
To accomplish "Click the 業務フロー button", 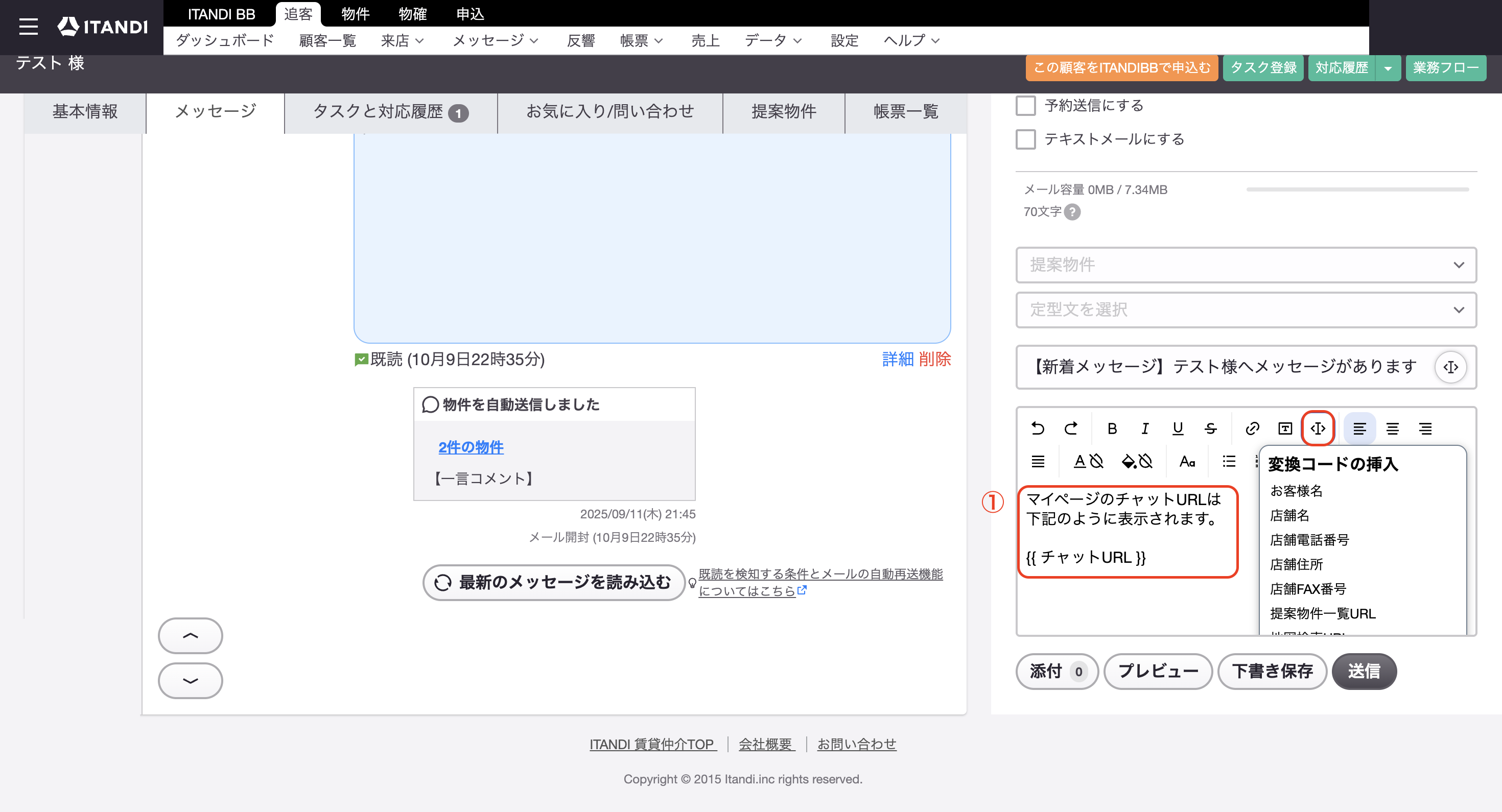I will pyautogui.click(x=1445, y=68).
